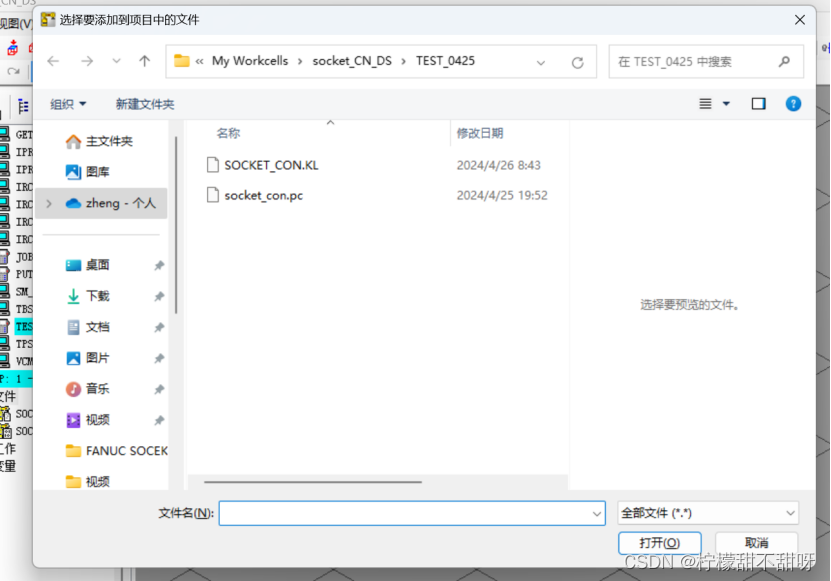Image resolution: width=831 pixels, height=581 pixels.
Task: Click the date 2024/4/26 8:43
Action: (499, 165)
